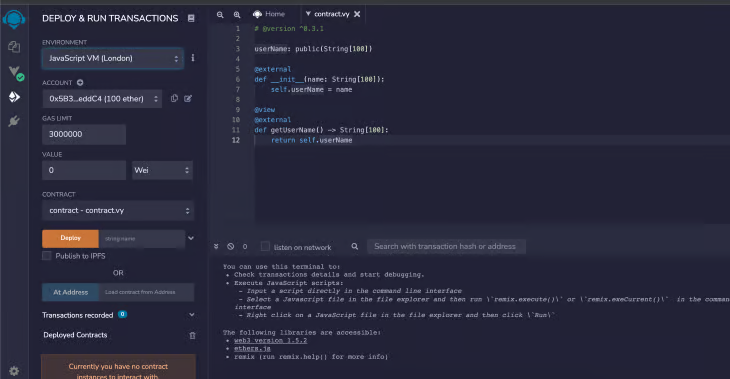Copy the account address icon
Viewport: 730px width, 379px height.
point(174,98)
